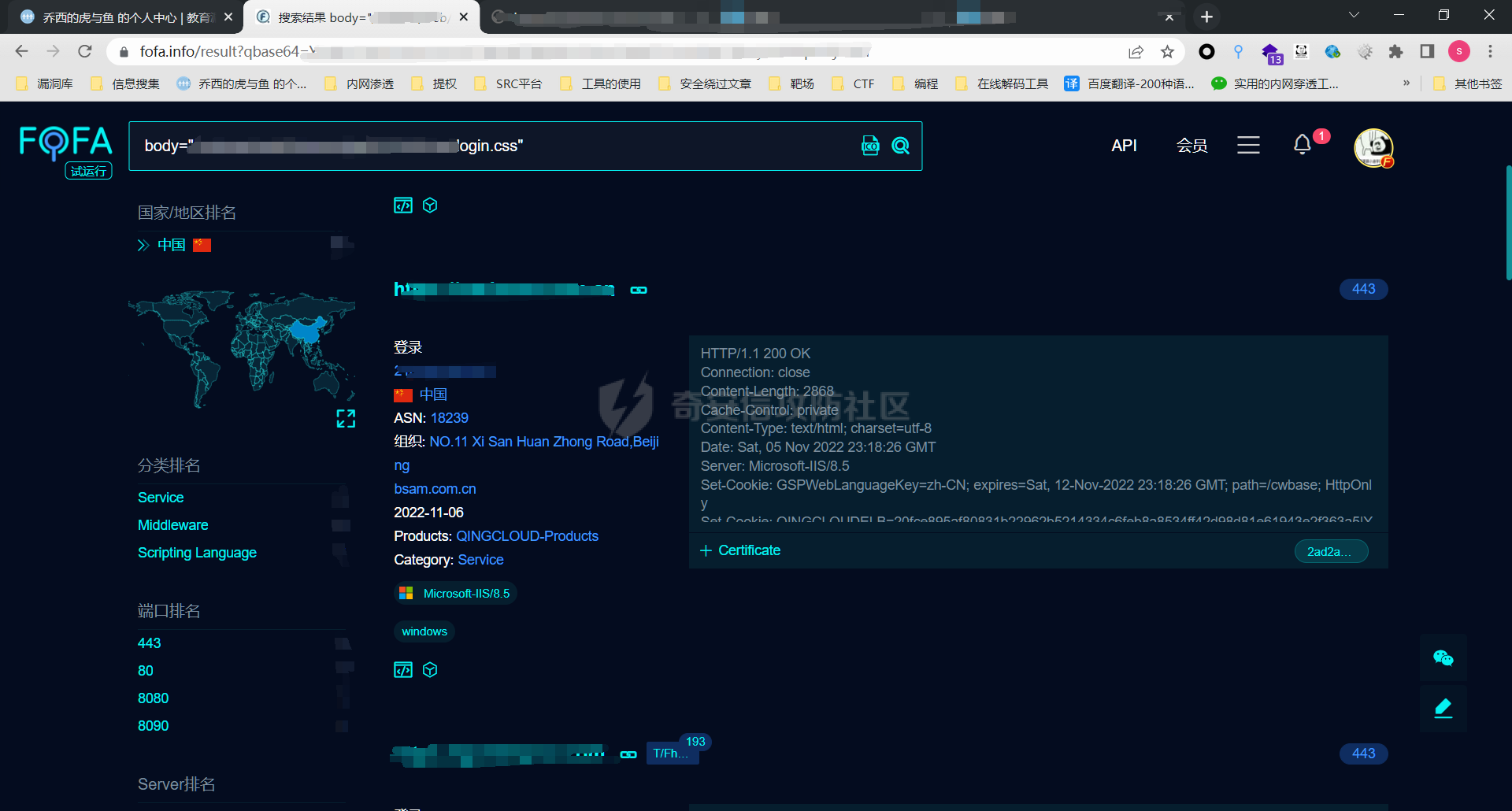Click the feedback pencil floating icon

[x=1443, y=708]
